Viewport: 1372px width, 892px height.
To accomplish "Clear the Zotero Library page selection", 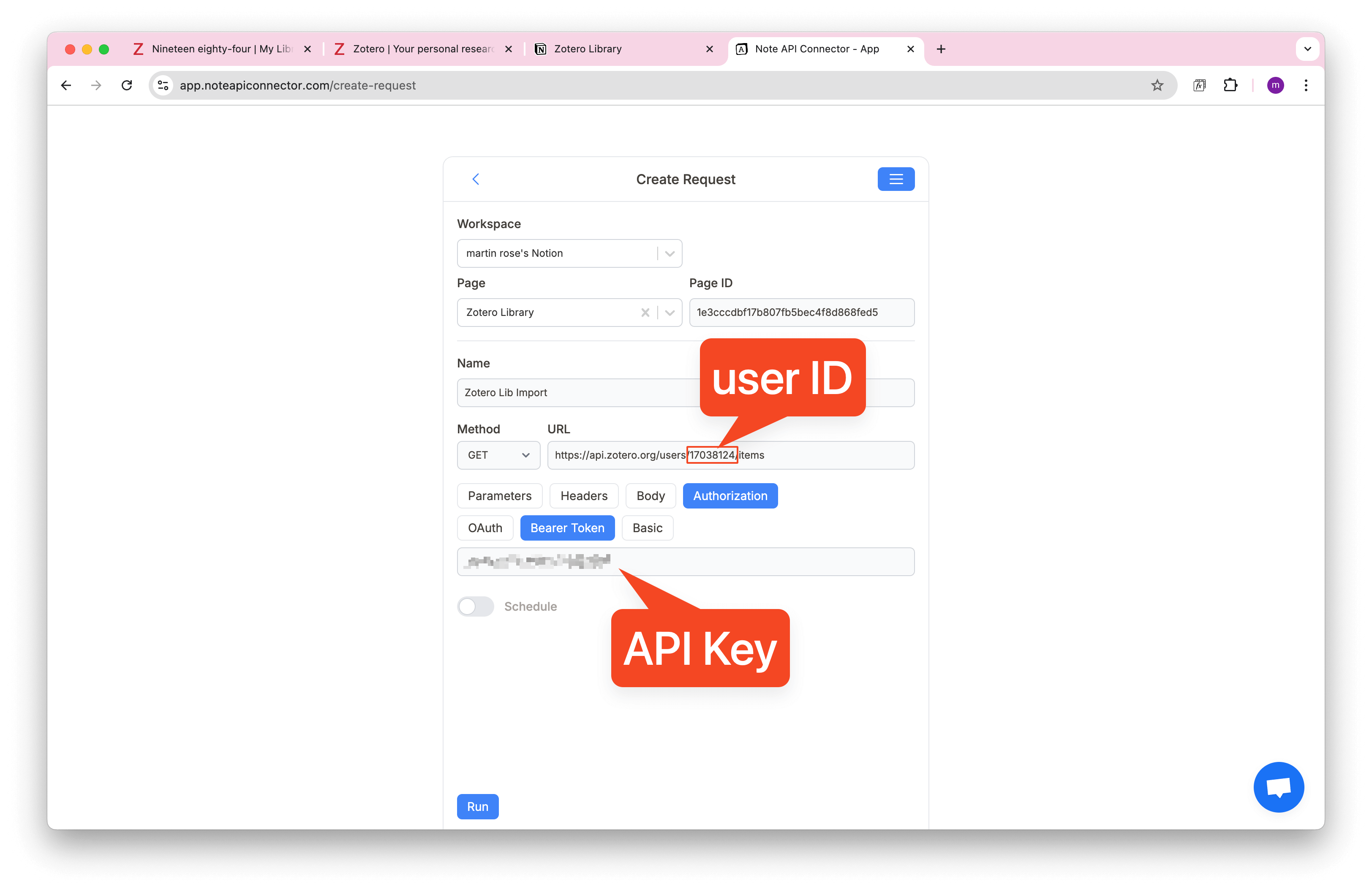I will (x=645, y=312).
